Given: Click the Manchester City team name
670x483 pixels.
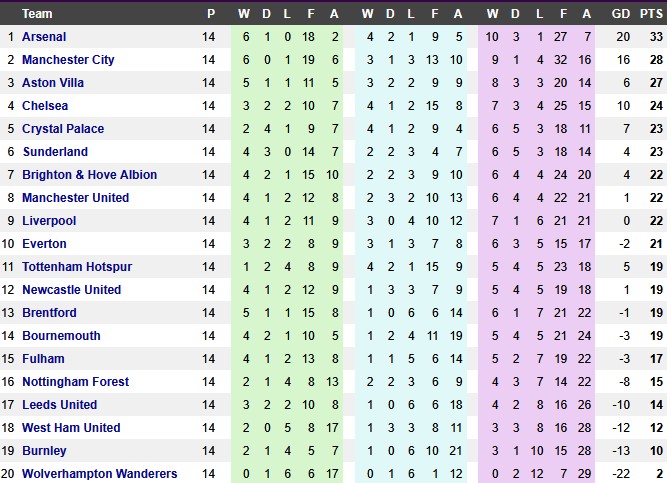Looking at the screenshot, I should tap(68, 59).
